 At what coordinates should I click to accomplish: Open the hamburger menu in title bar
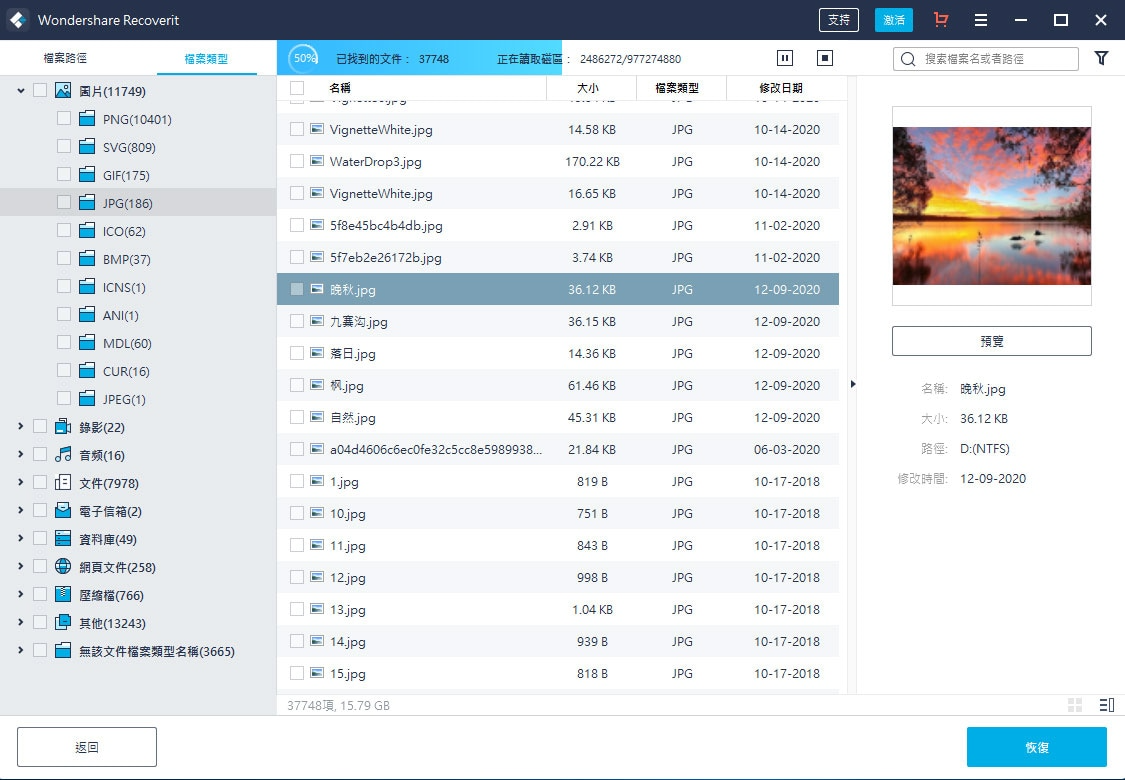coord(981,20)
